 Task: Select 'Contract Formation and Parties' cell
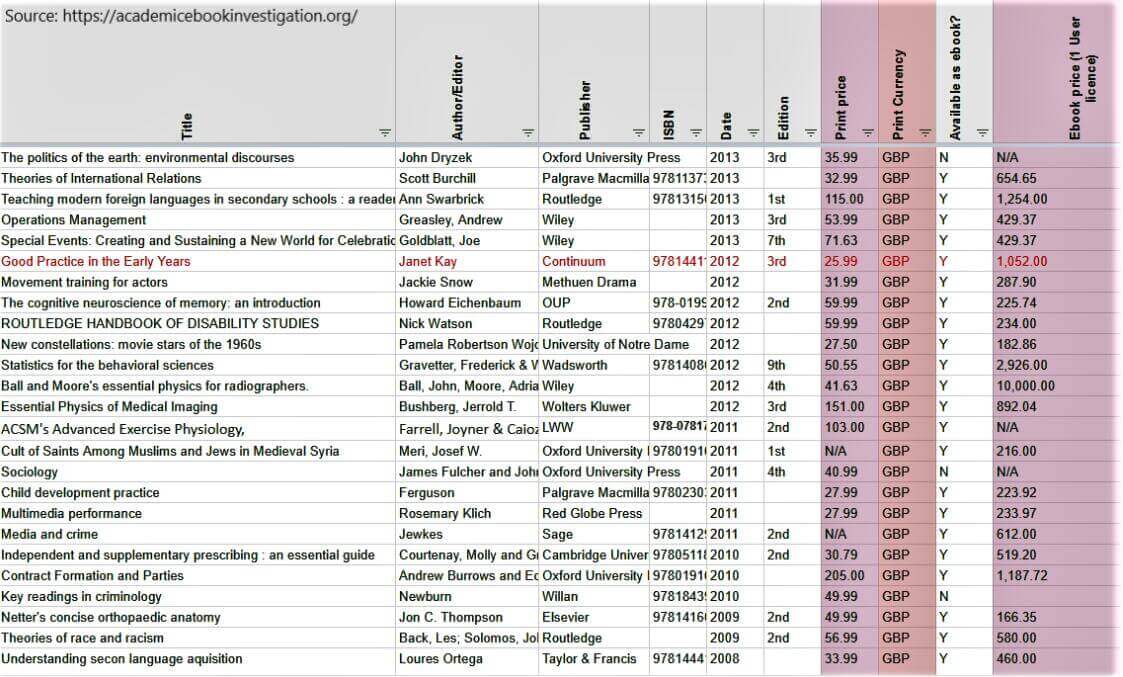click(198, 576)
